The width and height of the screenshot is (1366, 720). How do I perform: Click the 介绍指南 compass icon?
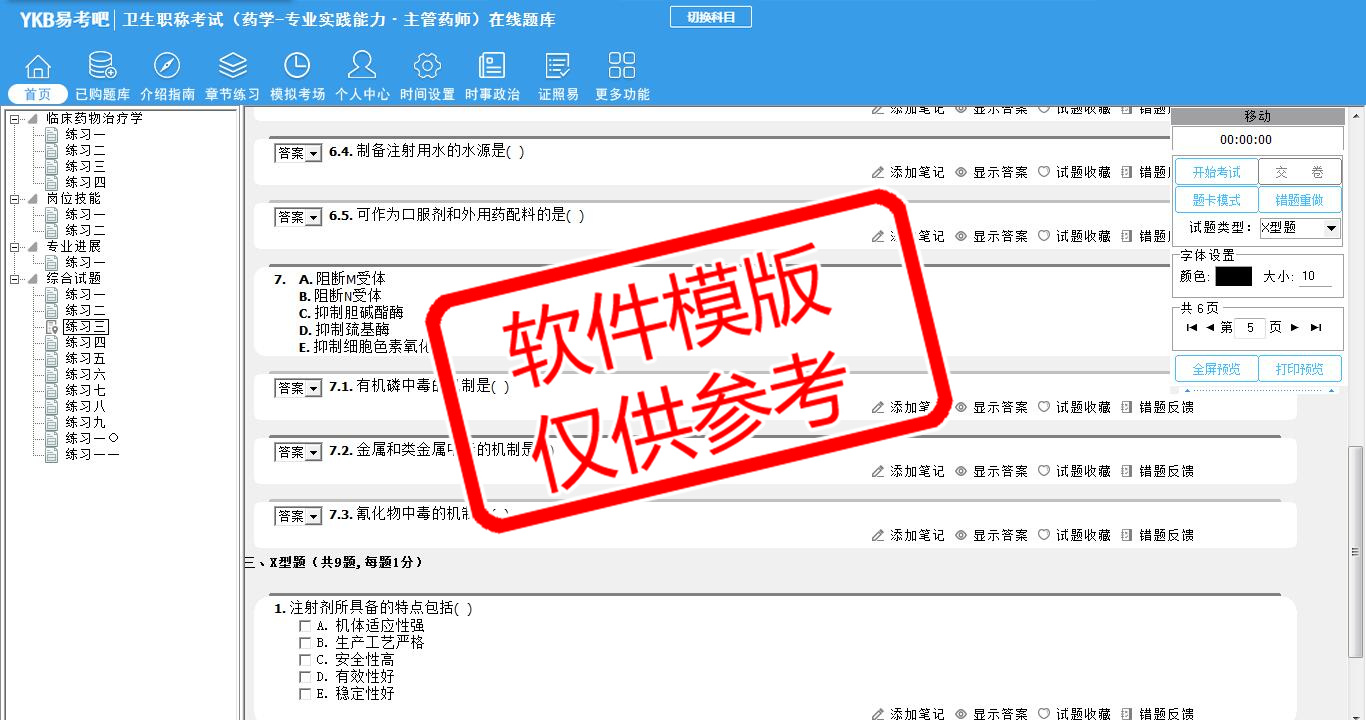pyautogui.click(x=167, y=67)
